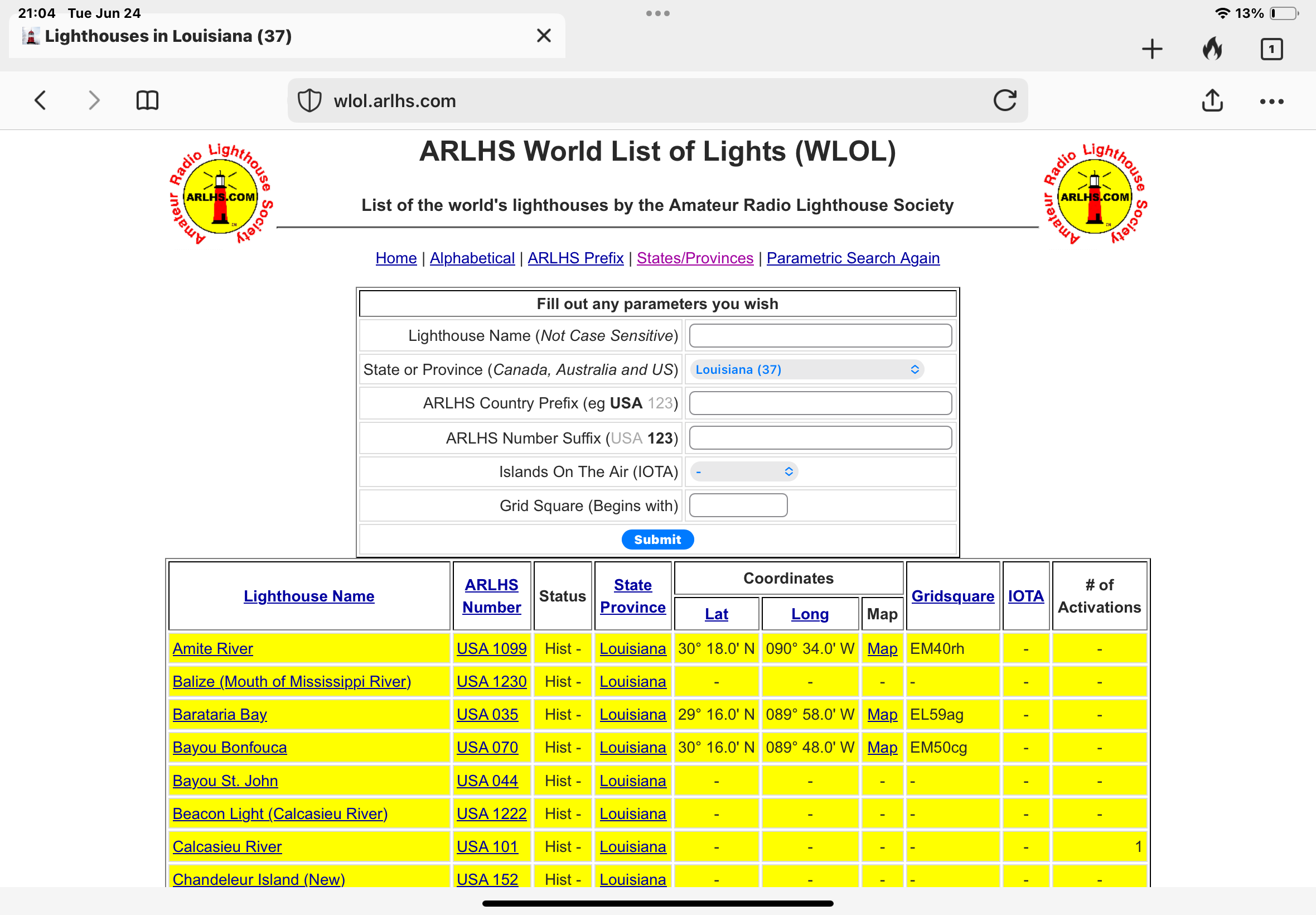Click the Lighthouse Name input field
1316x915 pixels.
pos(820,336)
